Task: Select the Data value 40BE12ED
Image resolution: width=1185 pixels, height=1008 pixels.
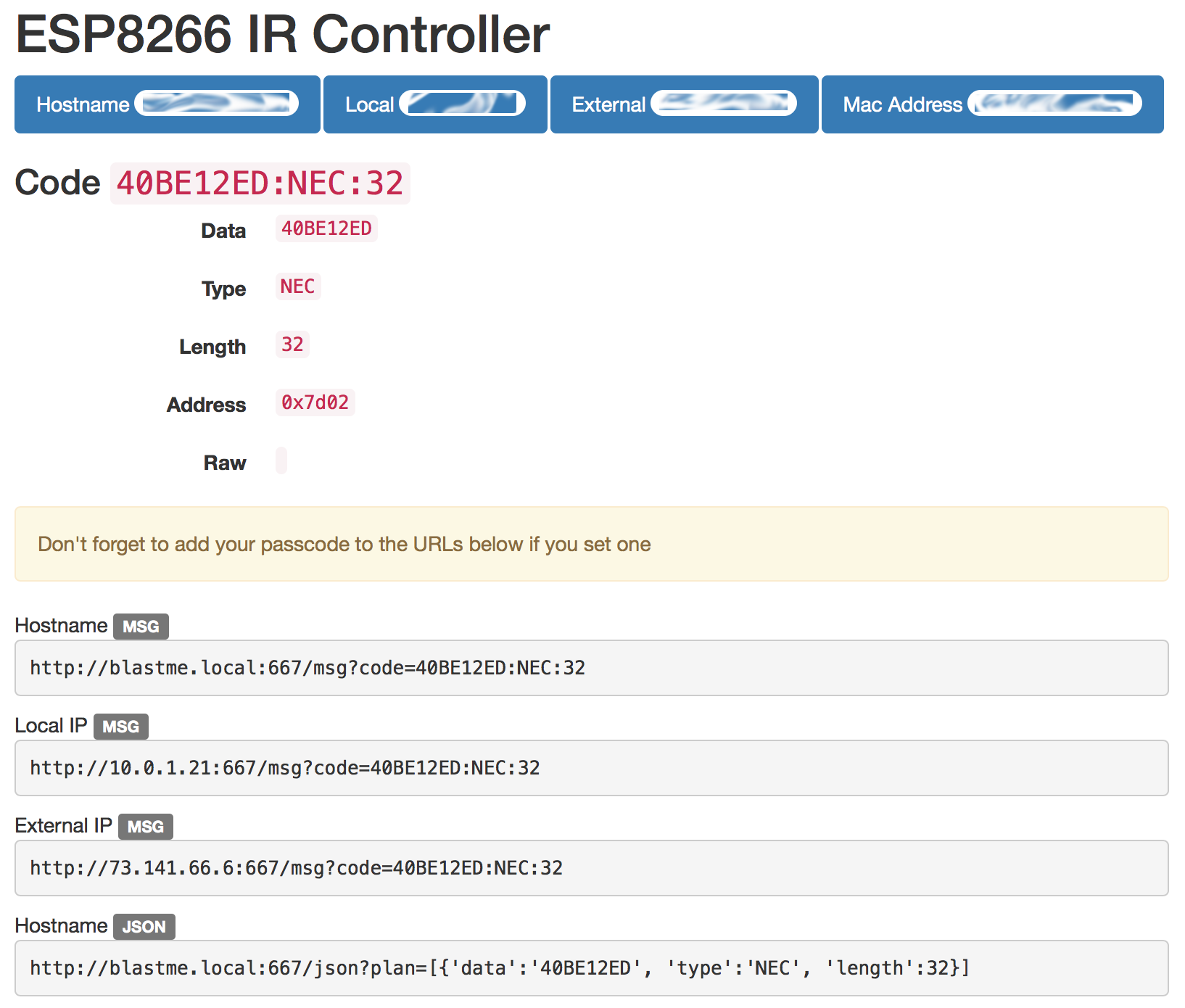Action: point(326,228)
